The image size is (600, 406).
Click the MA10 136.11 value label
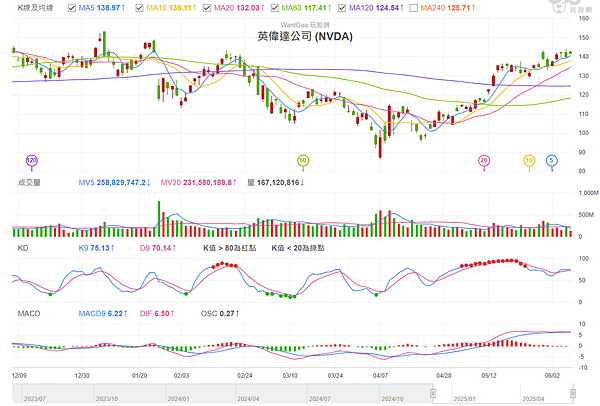pyautogui.click(x=171, y=8)
